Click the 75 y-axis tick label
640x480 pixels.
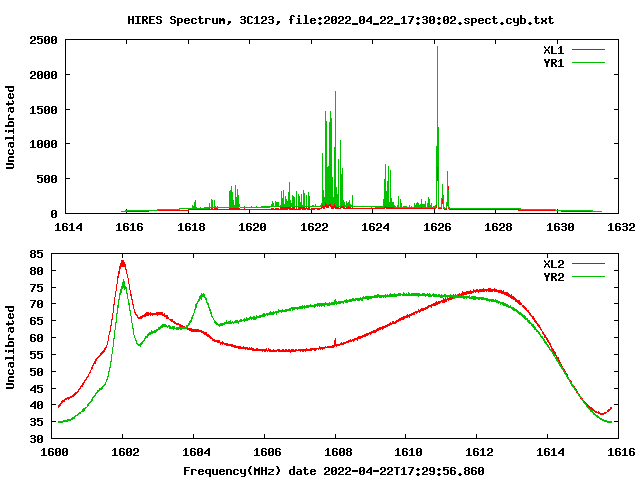(x=36, y=288)
